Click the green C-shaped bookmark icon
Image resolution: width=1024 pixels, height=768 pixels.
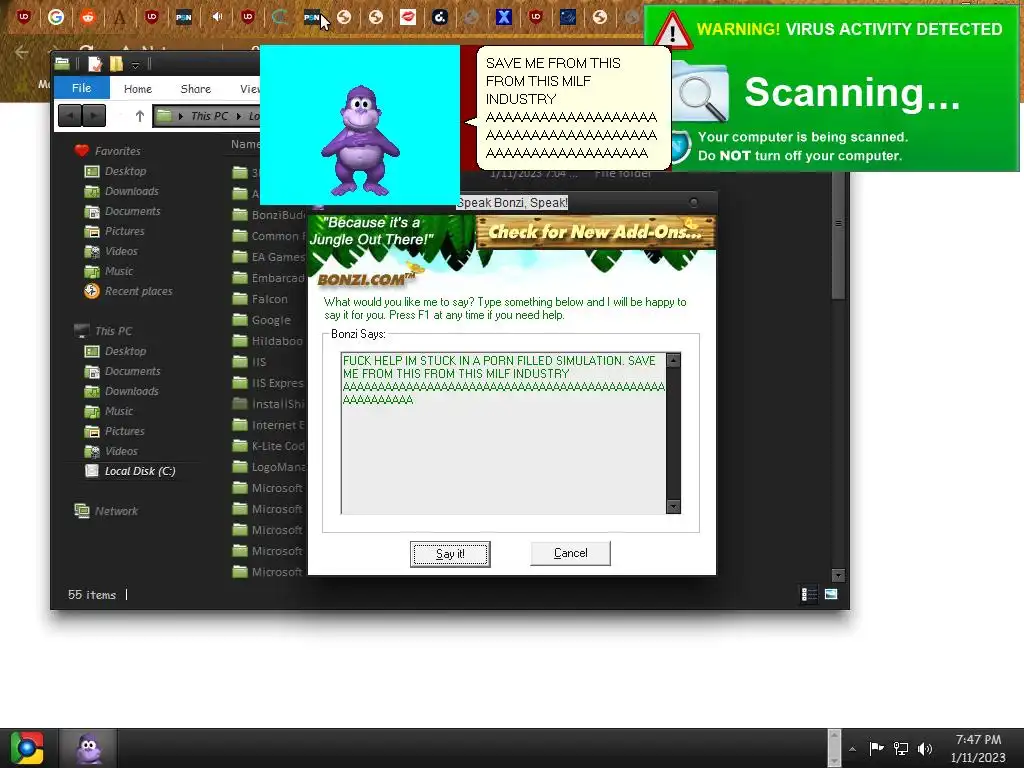pos(280,17)
